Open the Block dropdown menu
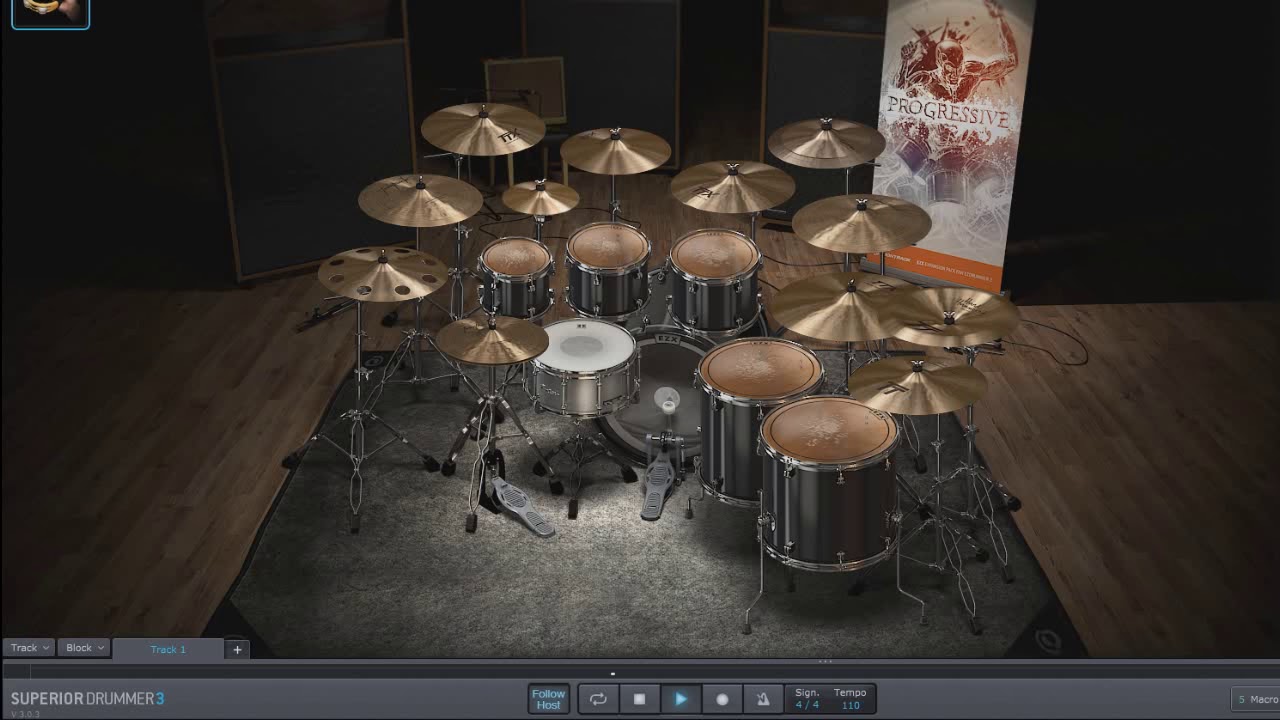Screen dimensions: 1280x720 (84, 648)
